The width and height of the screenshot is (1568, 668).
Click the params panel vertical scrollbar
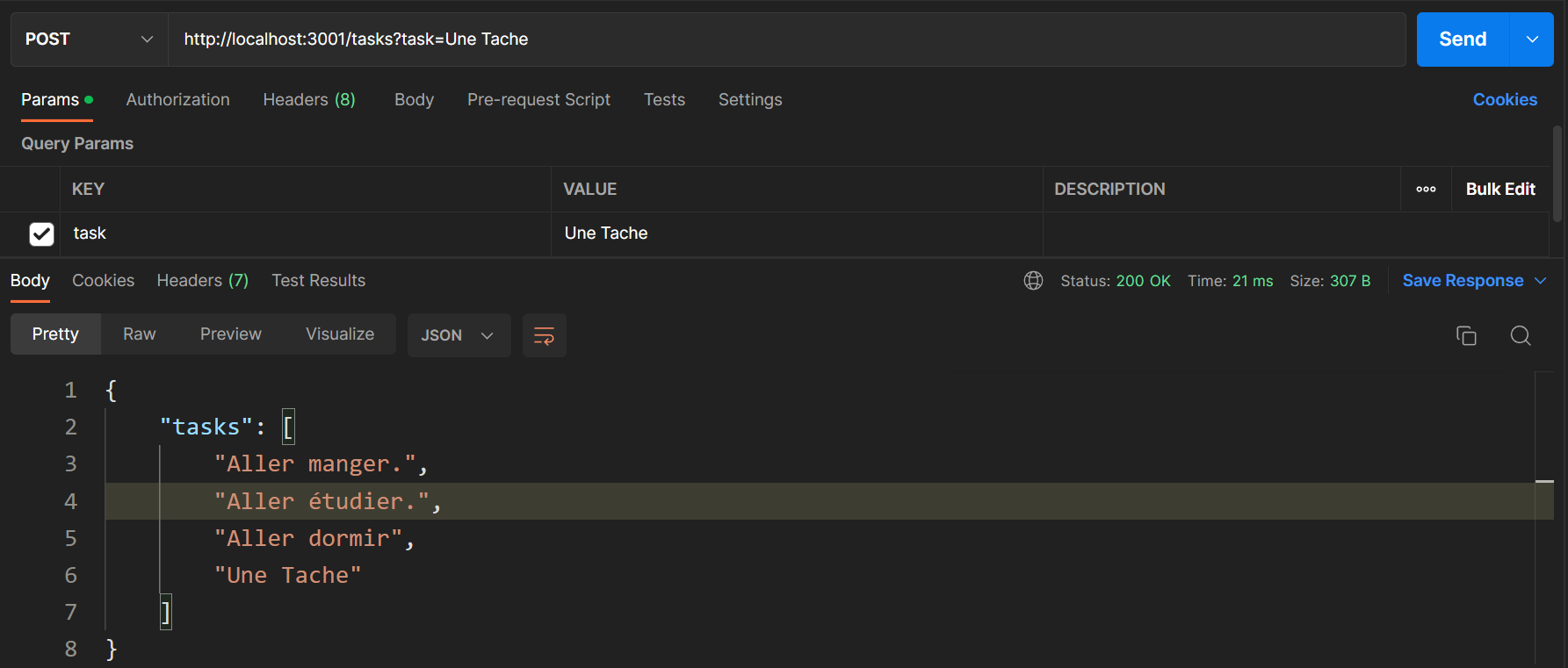click(x=1557, y=173)
